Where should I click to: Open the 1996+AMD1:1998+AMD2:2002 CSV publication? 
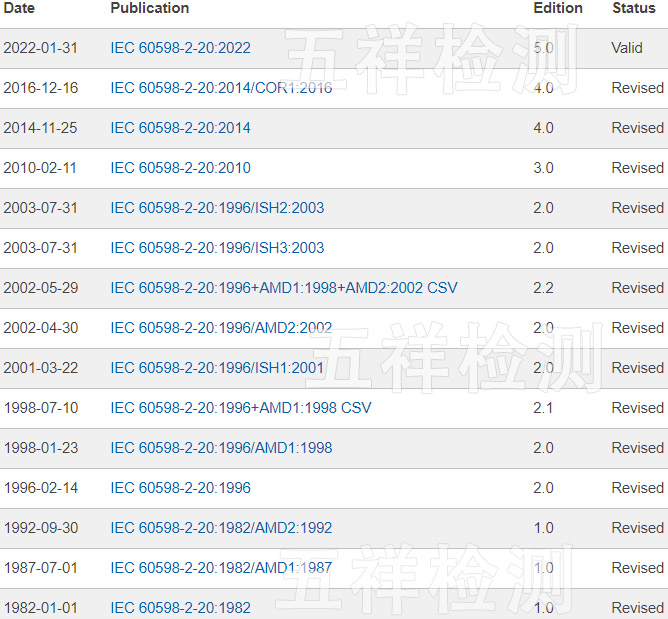point(283,288)
